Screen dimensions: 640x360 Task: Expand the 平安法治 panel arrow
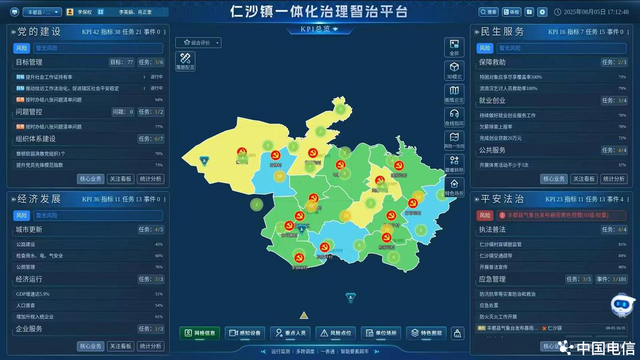tap(477, 199)
